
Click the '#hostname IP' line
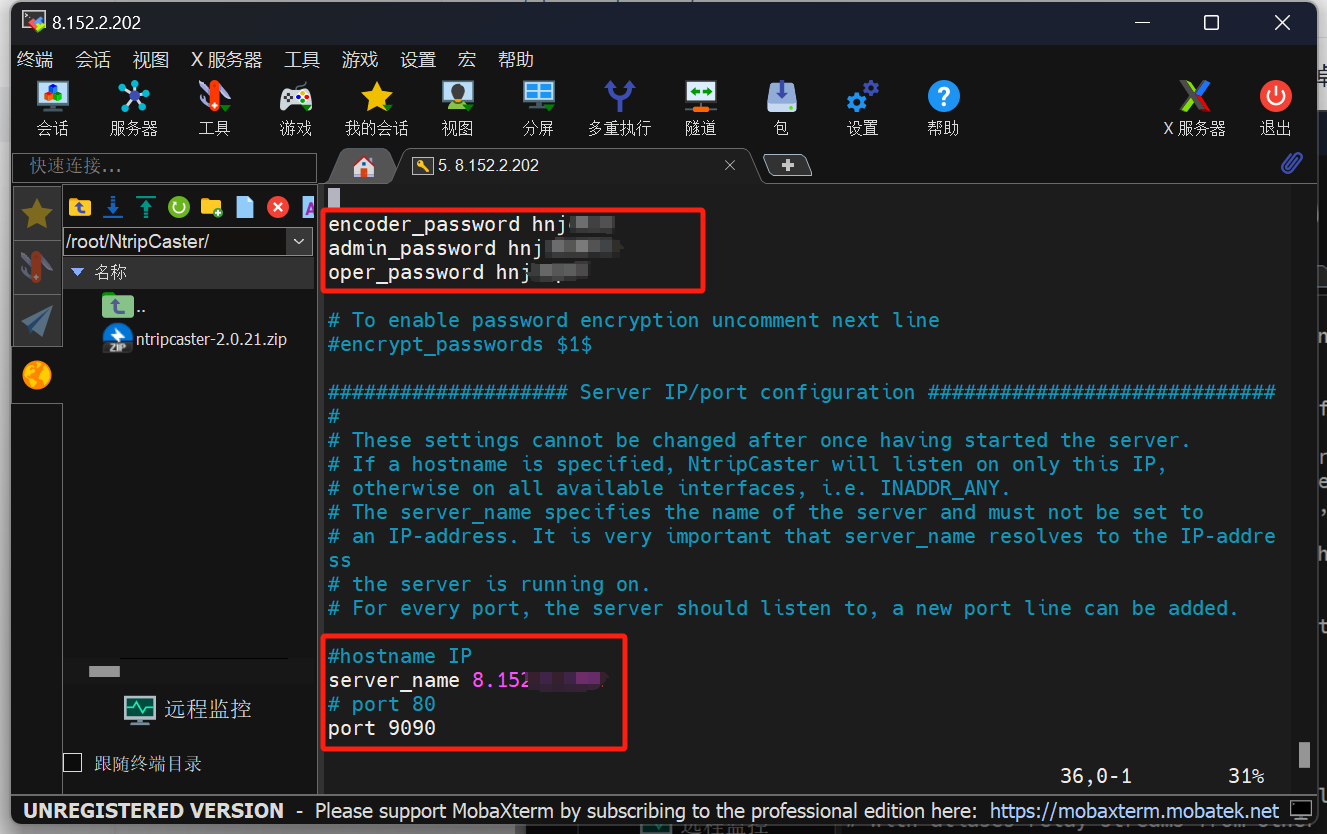[400, 656]
